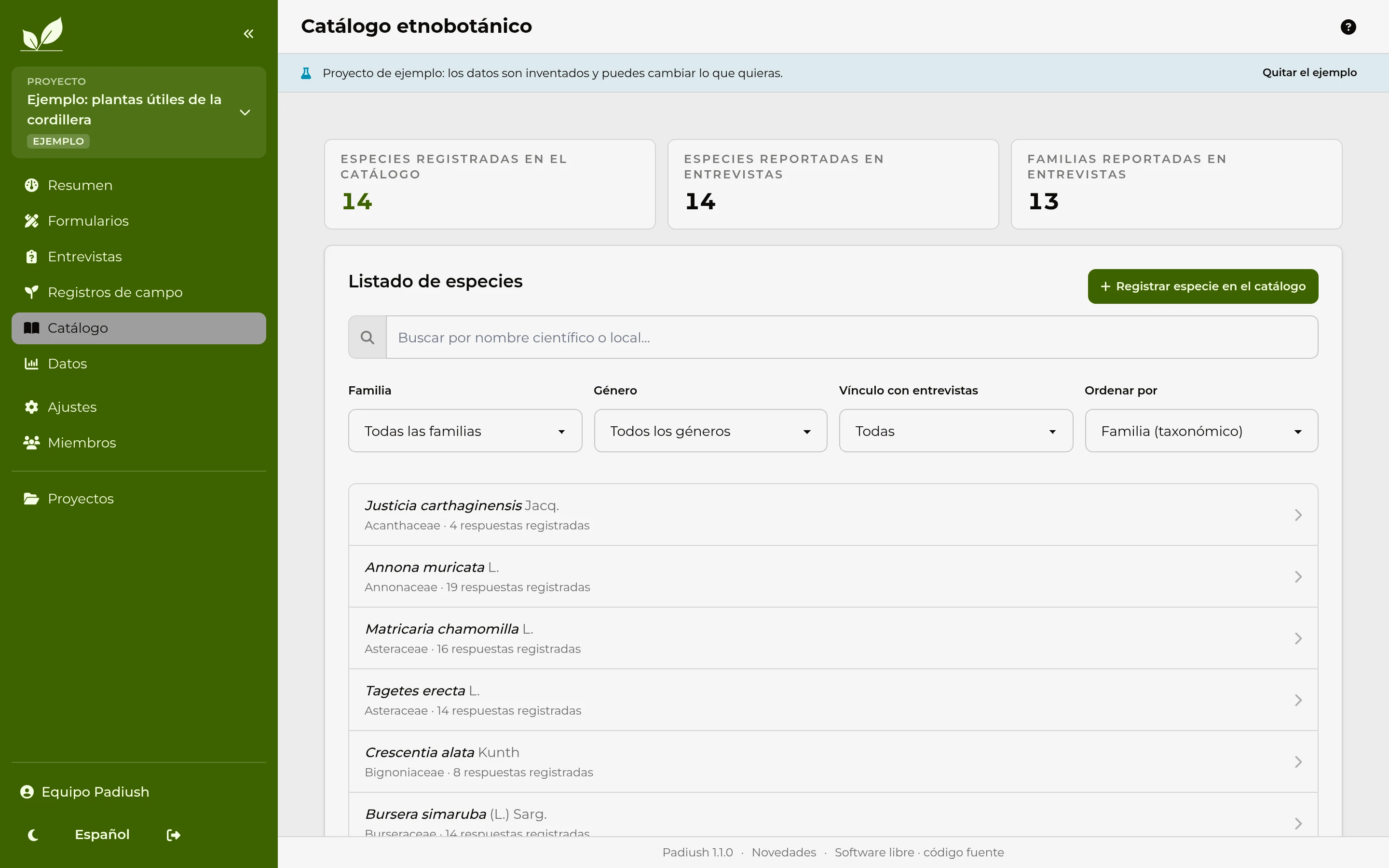Viewport: 1389px width, 868px height.
Task: Click the Especies reportadas en entrevistas card
Action: click(x=833, y=184)
